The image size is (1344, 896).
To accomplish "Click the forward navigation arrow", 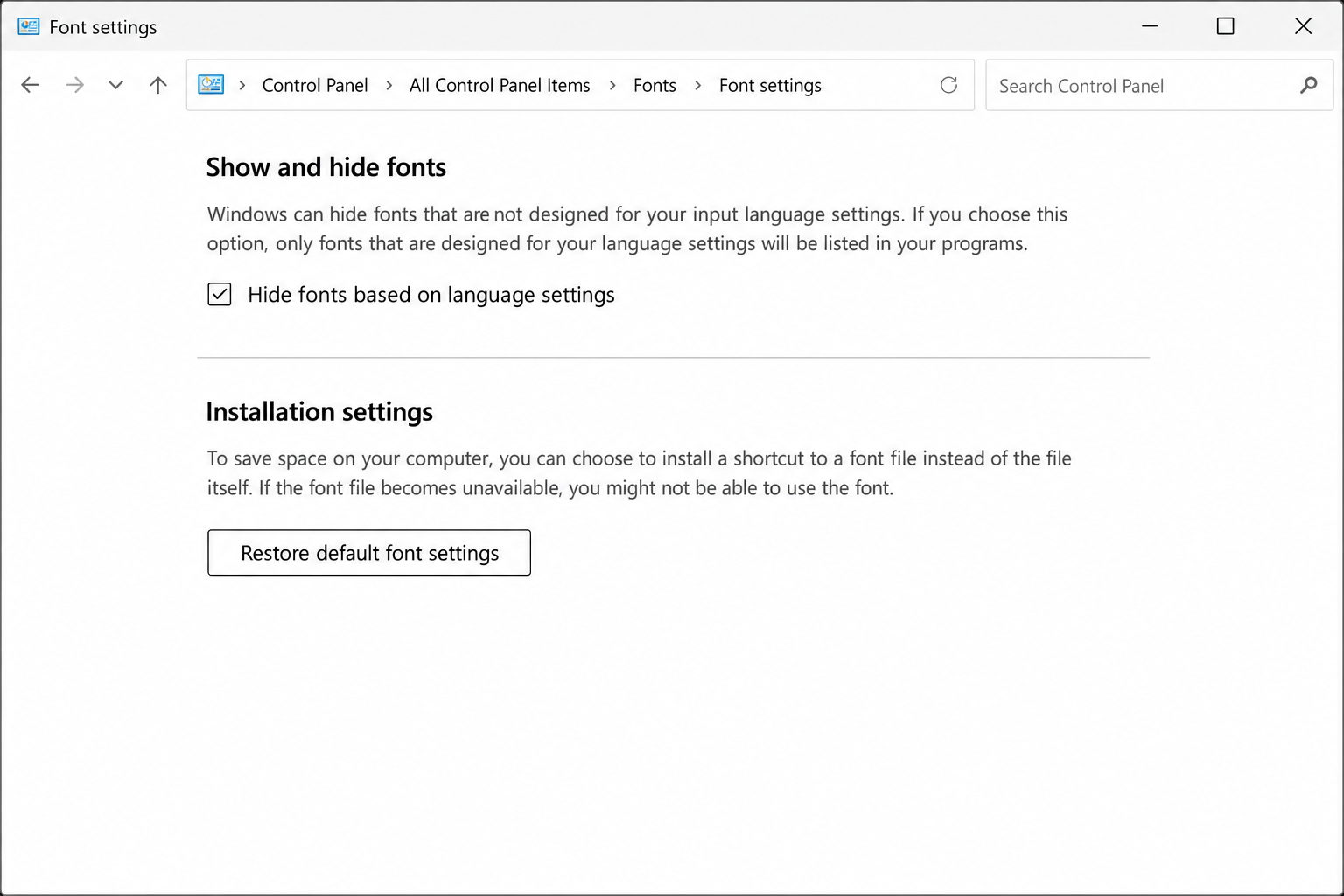I will click(x=75, y=85).
